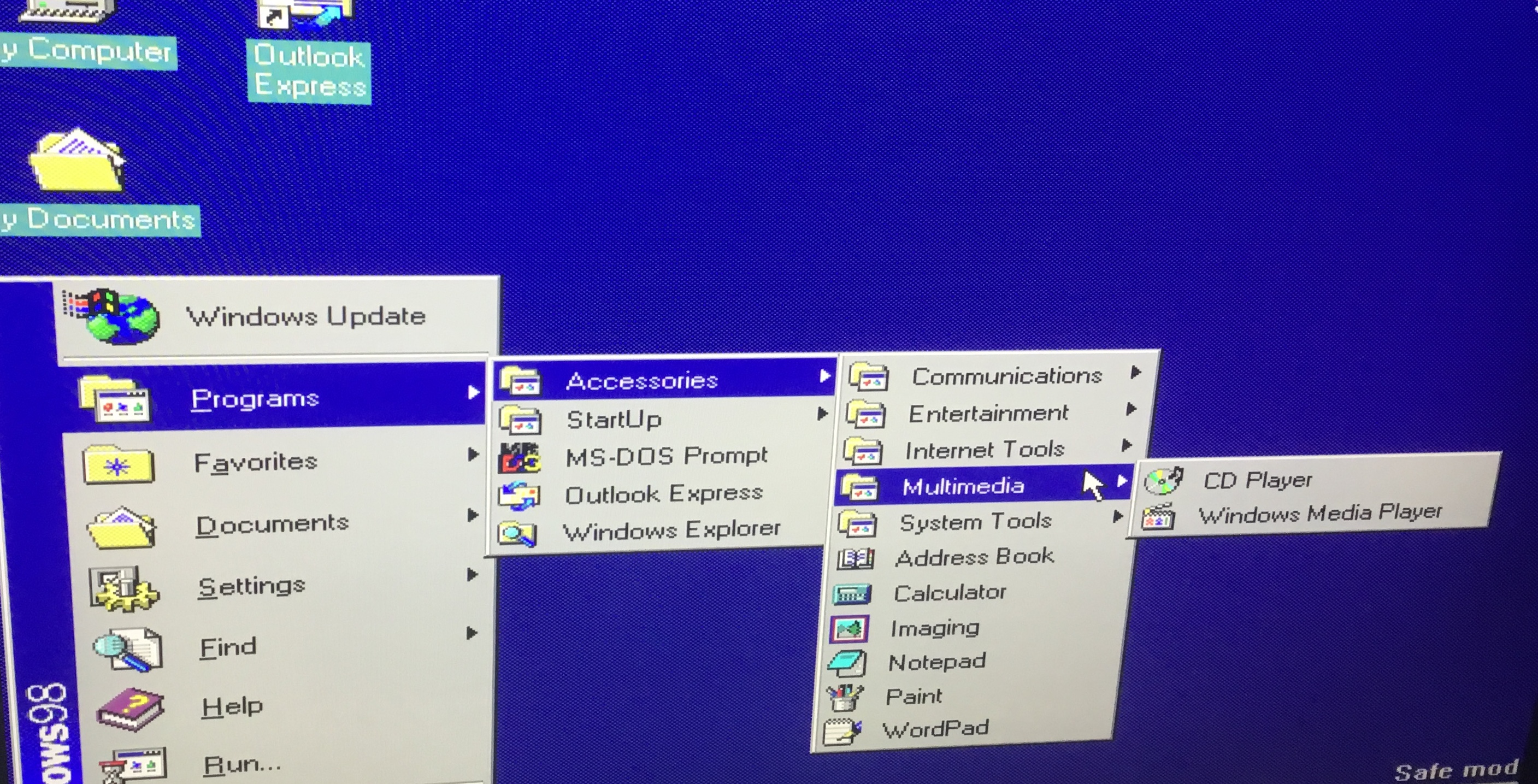Screen dimensions: 1538x784
Task: Click the Find magnifier icon
Action: coord(128,649)
